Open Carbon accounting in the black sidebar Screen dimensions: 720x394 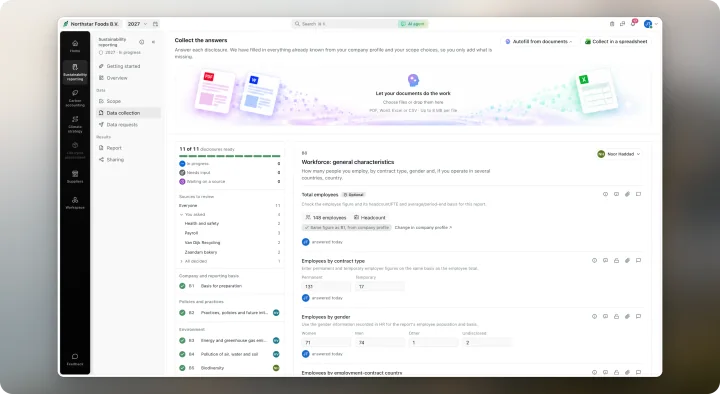pos(75,98)
